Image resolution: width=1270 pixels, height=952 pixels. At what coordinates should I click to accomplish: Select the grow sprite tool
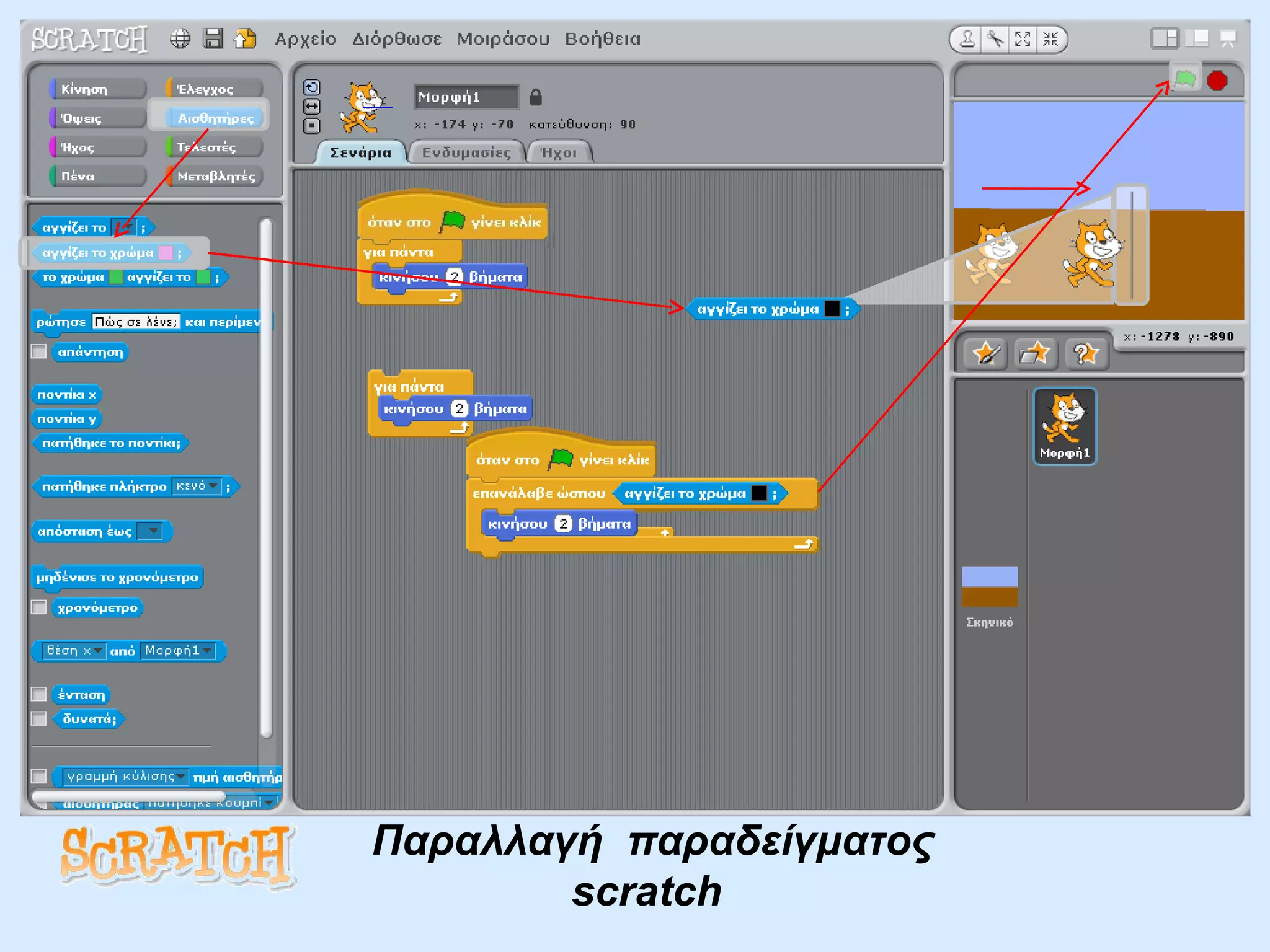[1023, 40]
